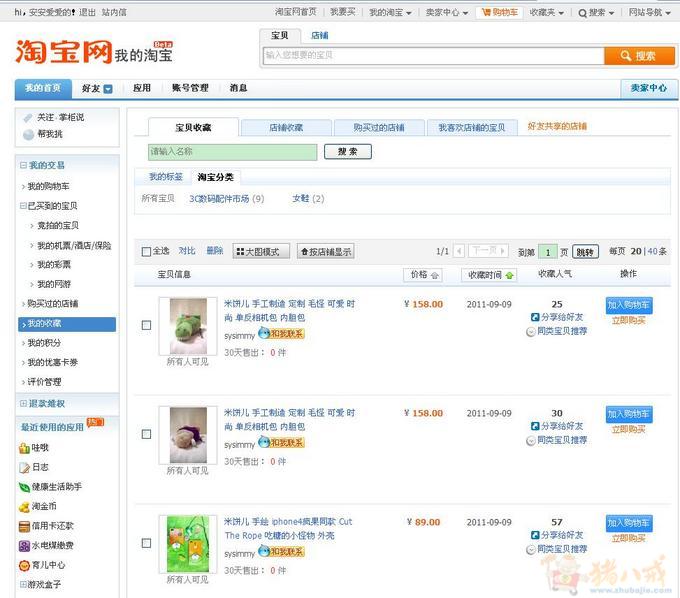Collapse 我的交易 section

tap(23, 165)
